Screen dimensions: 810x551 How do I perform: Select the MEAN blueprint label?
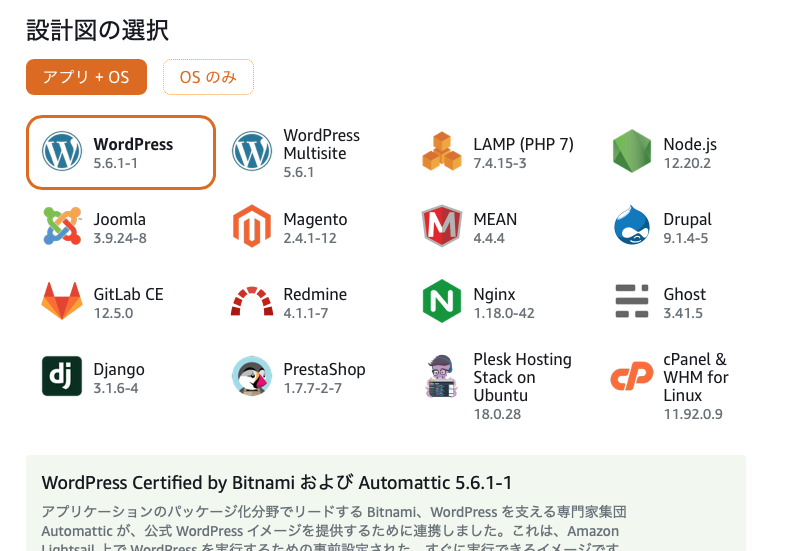(x=495, y=219)
